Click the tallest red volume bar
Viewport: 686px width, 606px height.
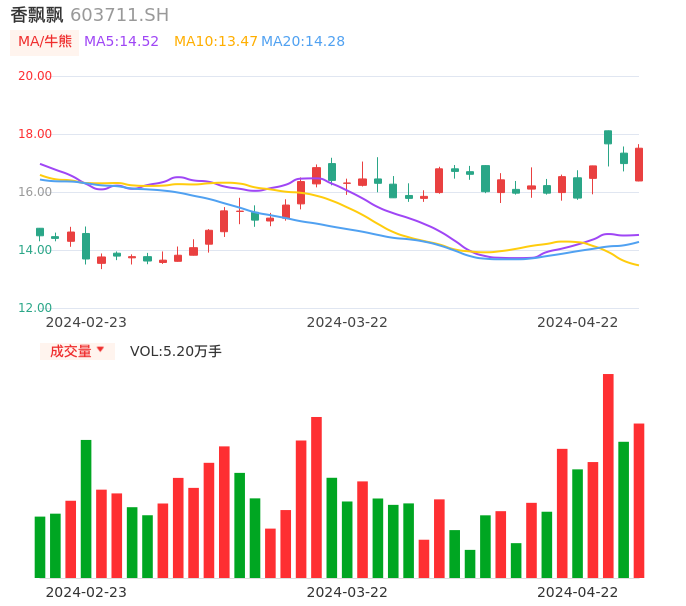608,475
